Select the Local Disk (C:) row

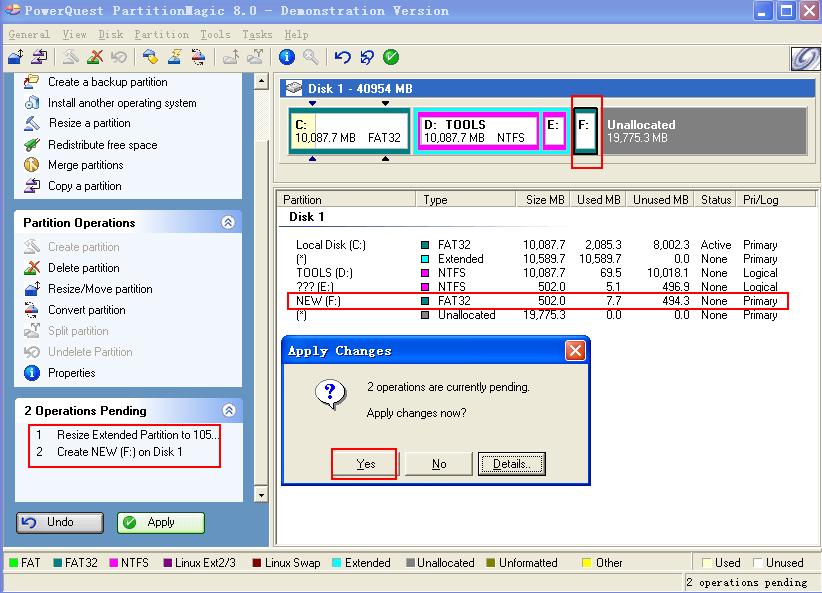coord(537,245)
